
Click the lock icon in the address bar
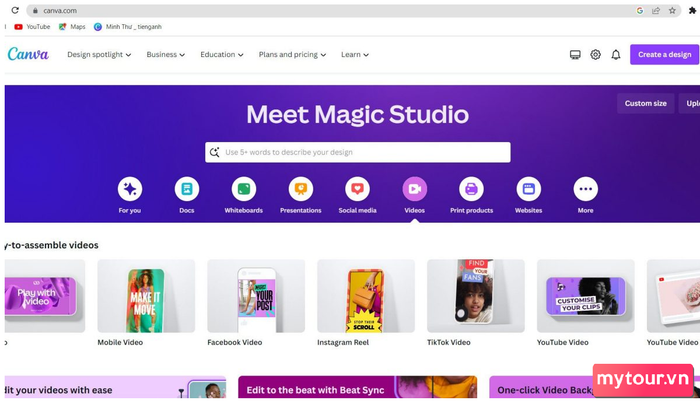click(x=35, y=10)
